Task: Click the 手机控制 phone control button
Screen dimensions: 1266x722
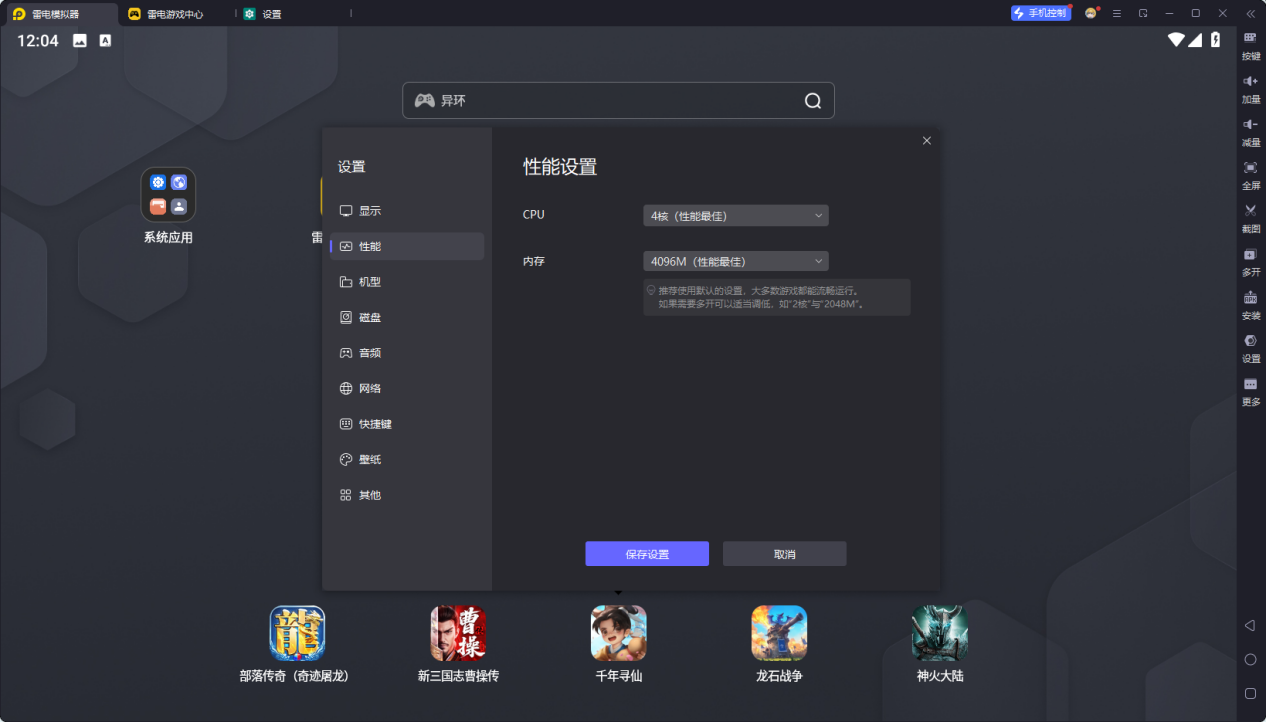Action: [1041, 13]
